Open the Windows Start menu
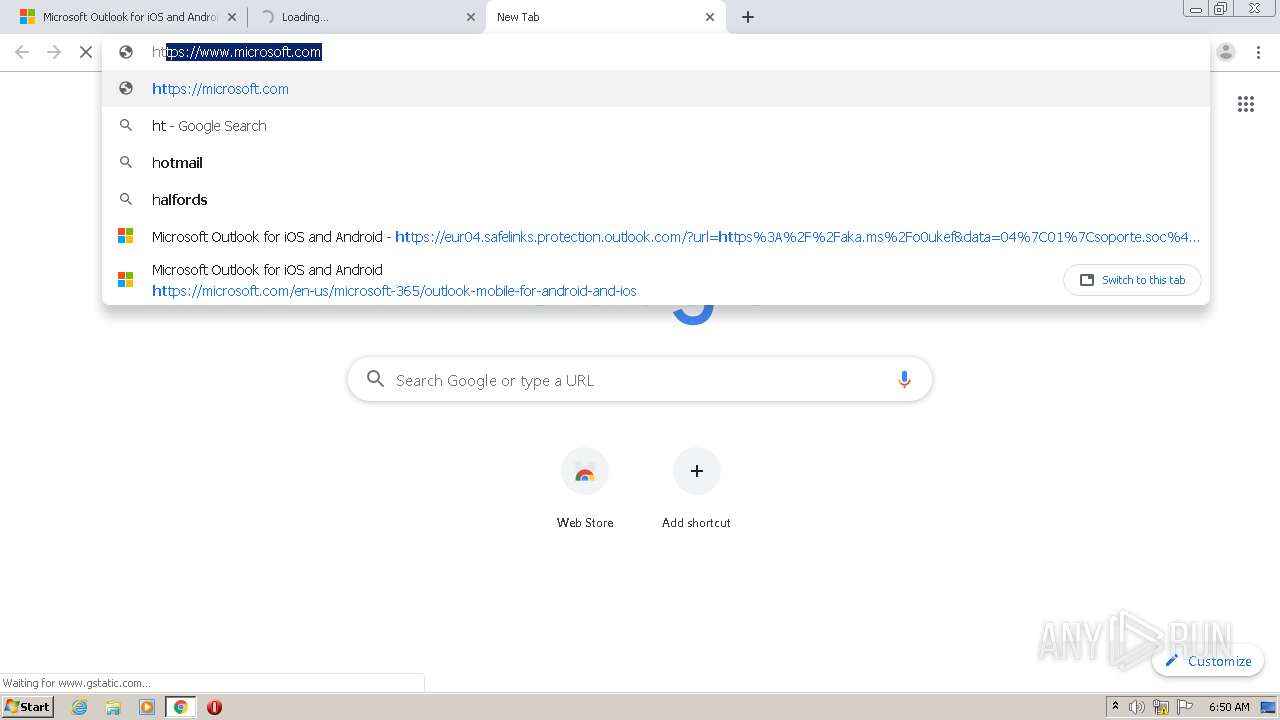The height and width of the screenshot is (720, 1280). click(x=28, y=707)
